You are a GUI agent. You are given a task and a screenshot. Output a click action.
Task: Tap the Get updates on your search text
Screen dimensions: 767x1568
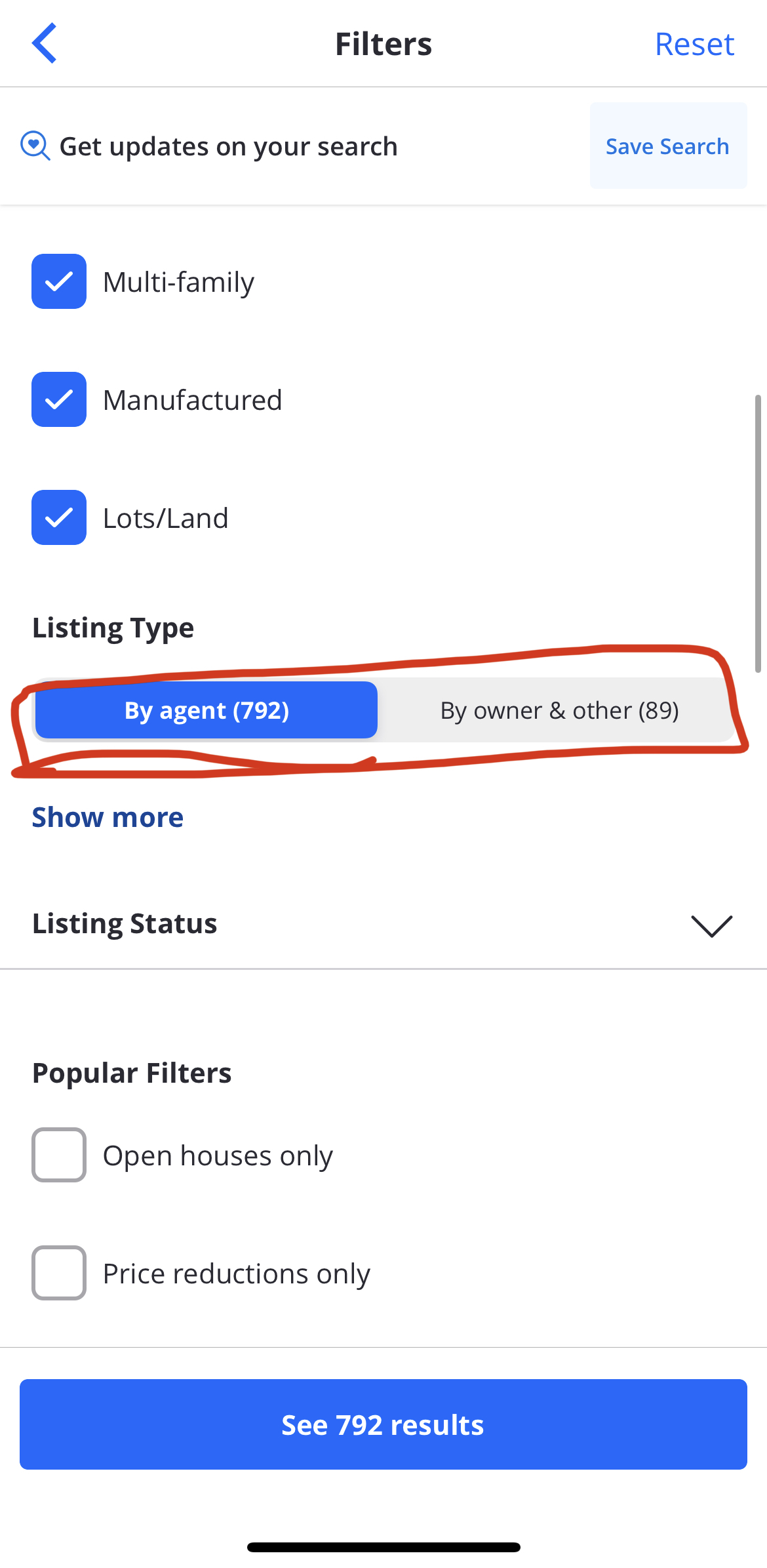point(228,146)
